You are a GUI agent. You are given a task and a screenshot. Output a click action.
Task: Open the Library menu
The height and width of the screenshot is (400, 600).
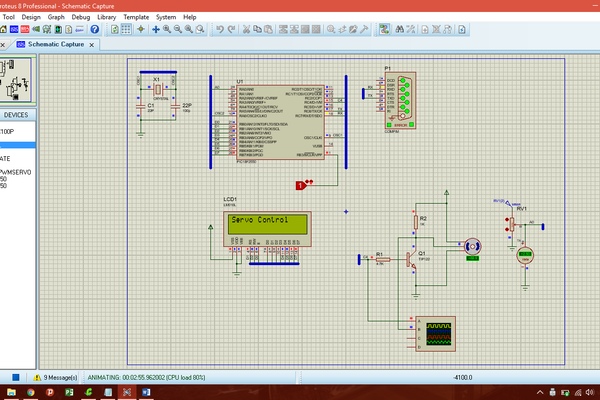pyautogui.click(x=106, y=17)
